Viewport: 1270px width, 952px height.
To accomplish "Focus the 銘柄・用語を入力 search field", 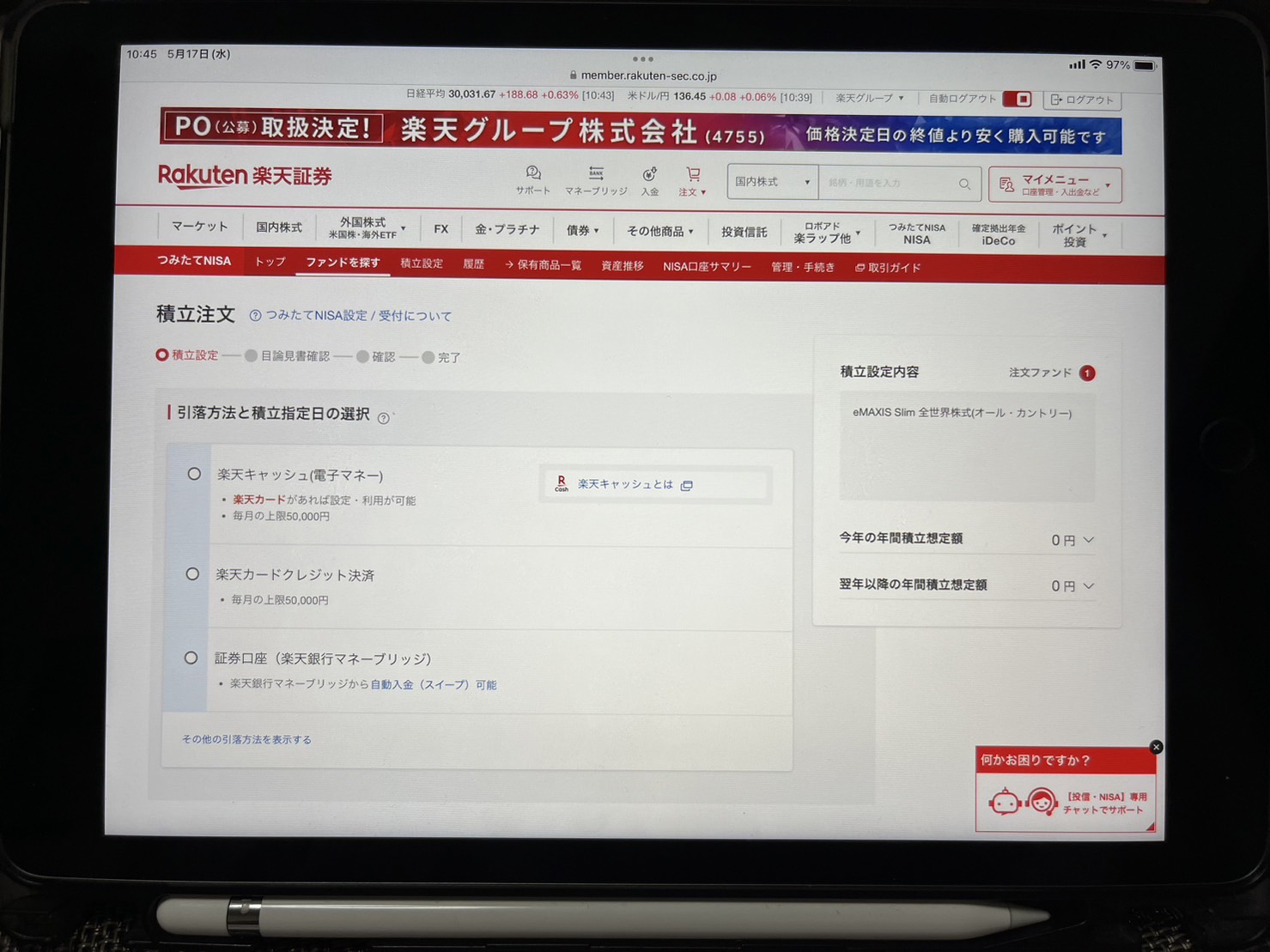I will point(889,184).
